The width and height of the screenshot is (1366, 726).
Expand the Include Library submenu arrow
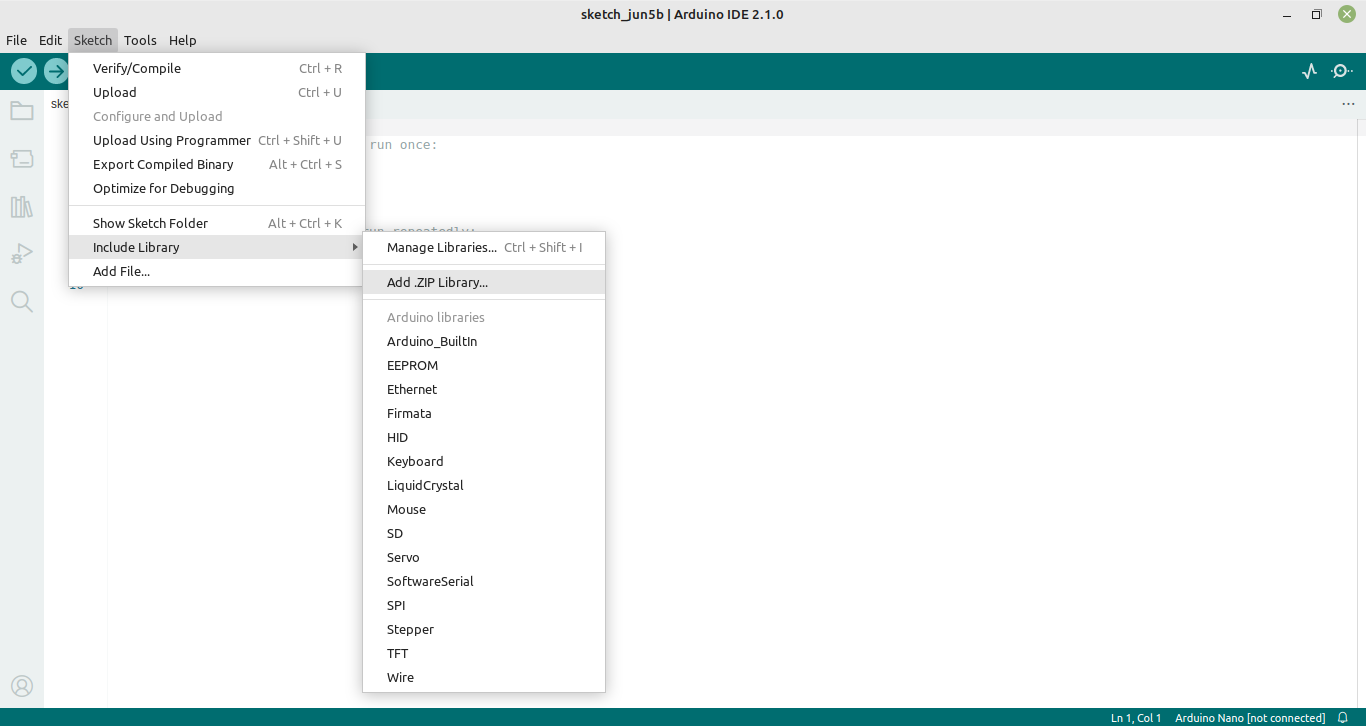click(355, 247)
